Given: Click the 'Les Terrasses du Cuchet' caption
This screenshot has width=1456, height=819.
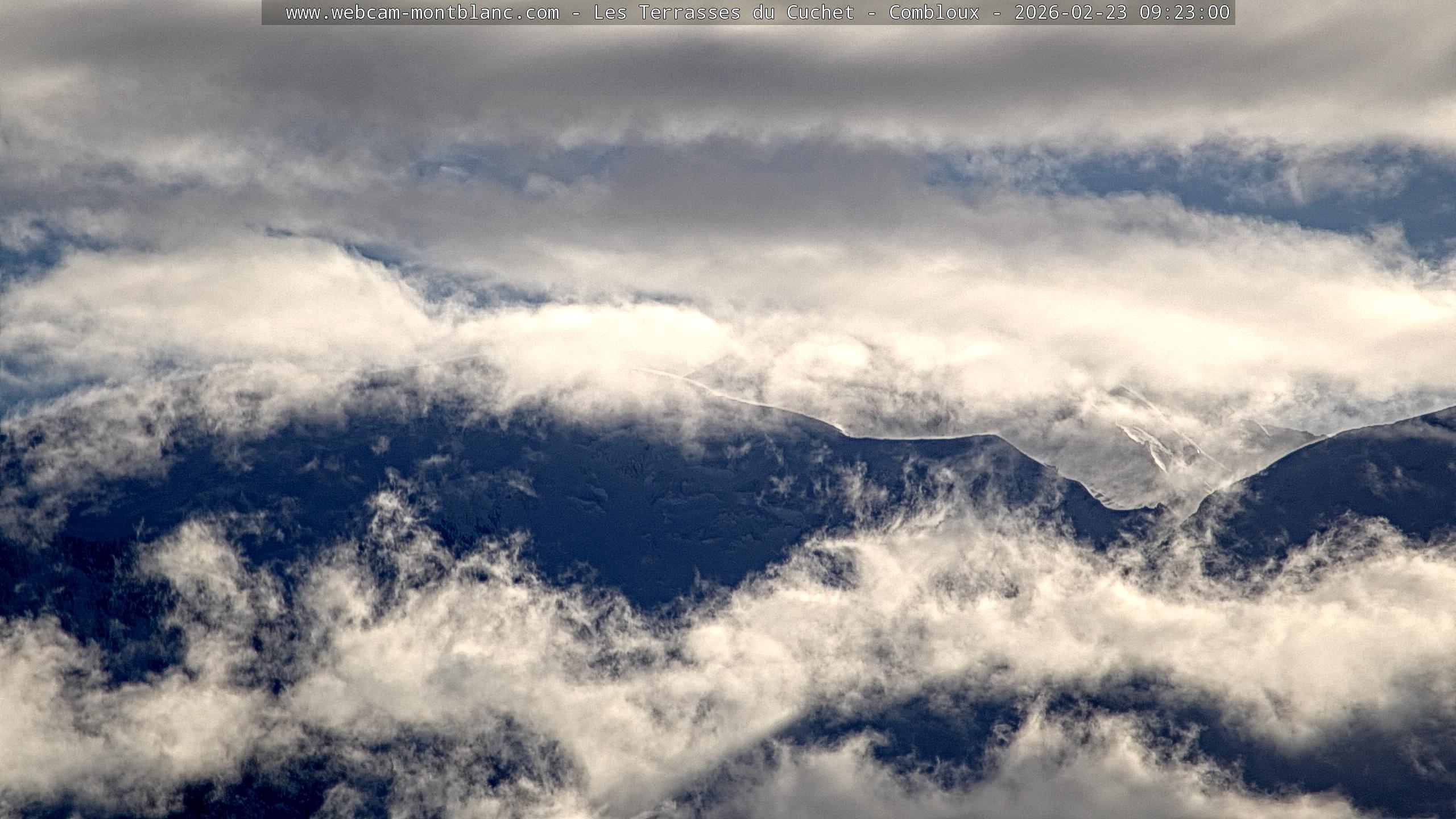Looking at the screenshot, I should click(x=723, y=13).
